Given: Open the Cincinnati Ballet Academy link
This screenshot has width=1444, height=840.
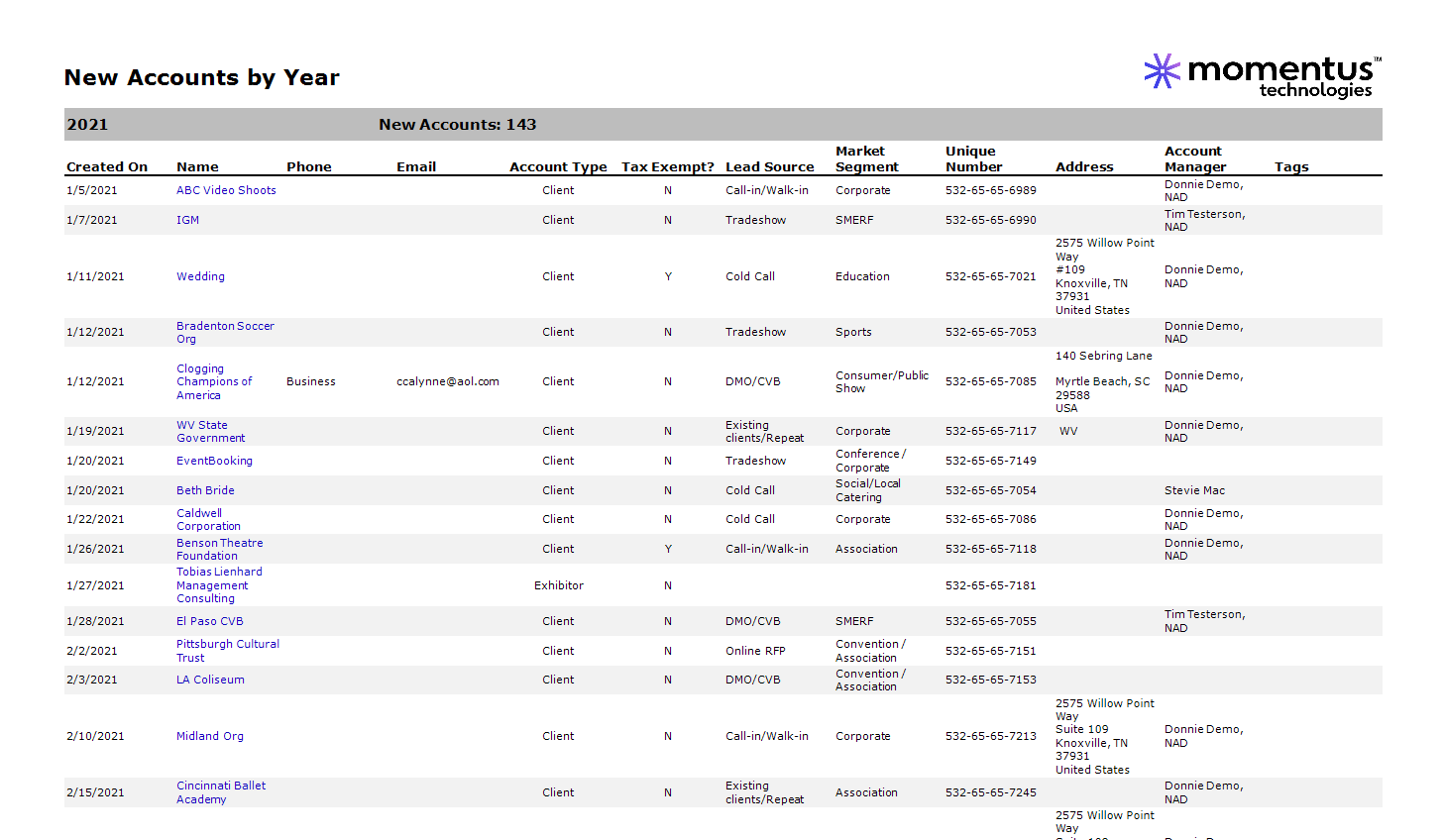Looking at the screenshot, I should [221, 792].
